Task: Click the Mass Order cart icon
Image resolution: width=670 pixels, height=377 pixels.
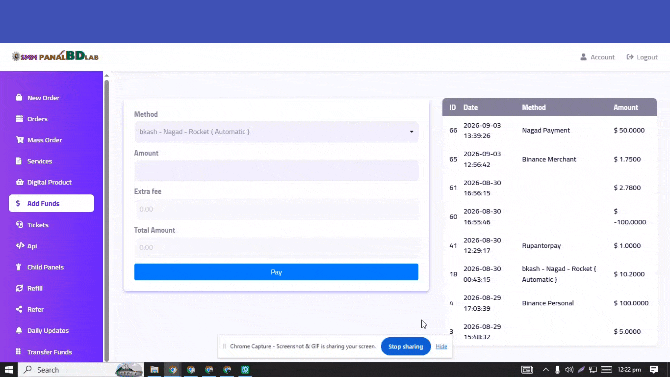Action: click(20, 140)
